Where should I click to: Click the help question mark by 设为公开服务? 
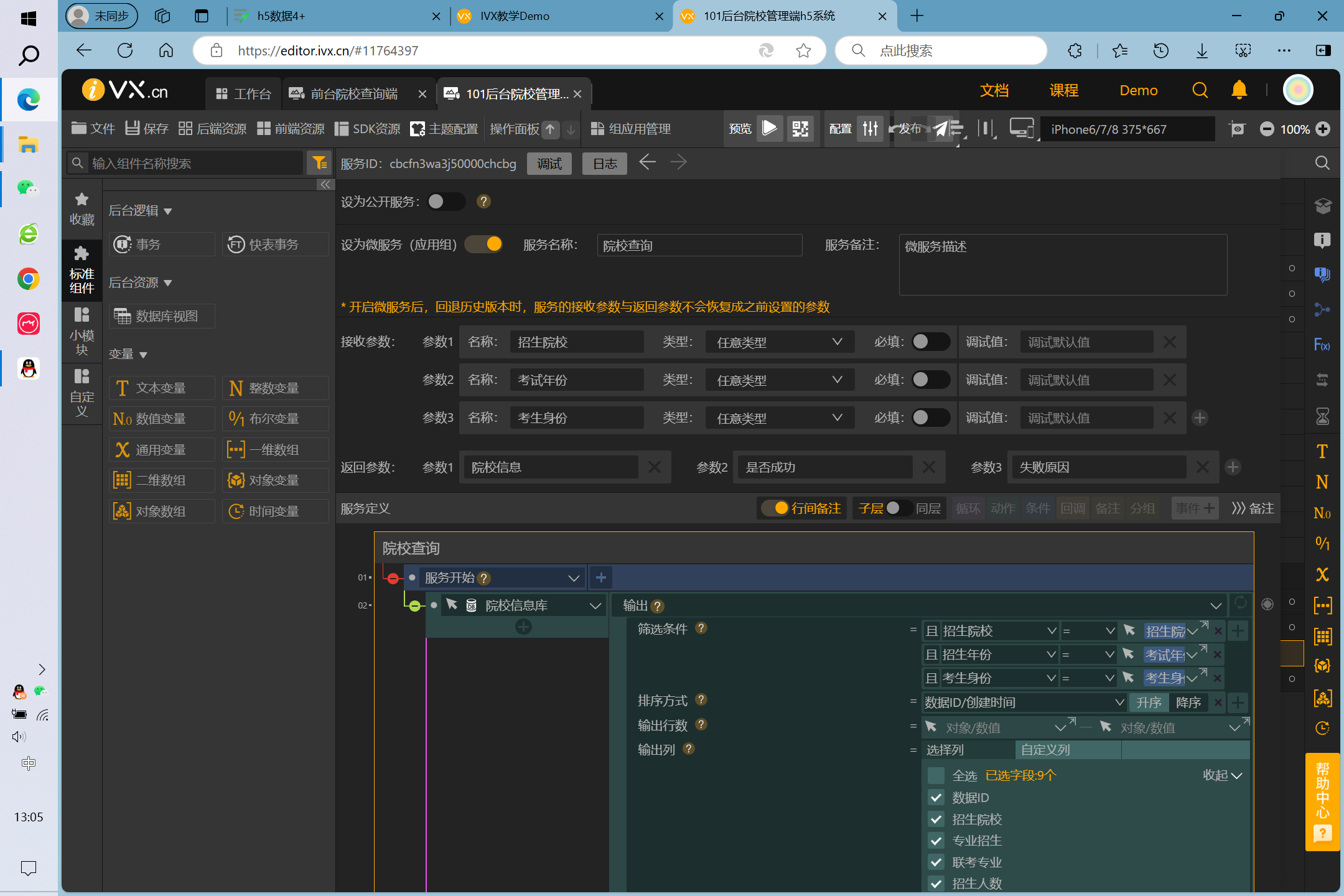click(x=483, y=202)
